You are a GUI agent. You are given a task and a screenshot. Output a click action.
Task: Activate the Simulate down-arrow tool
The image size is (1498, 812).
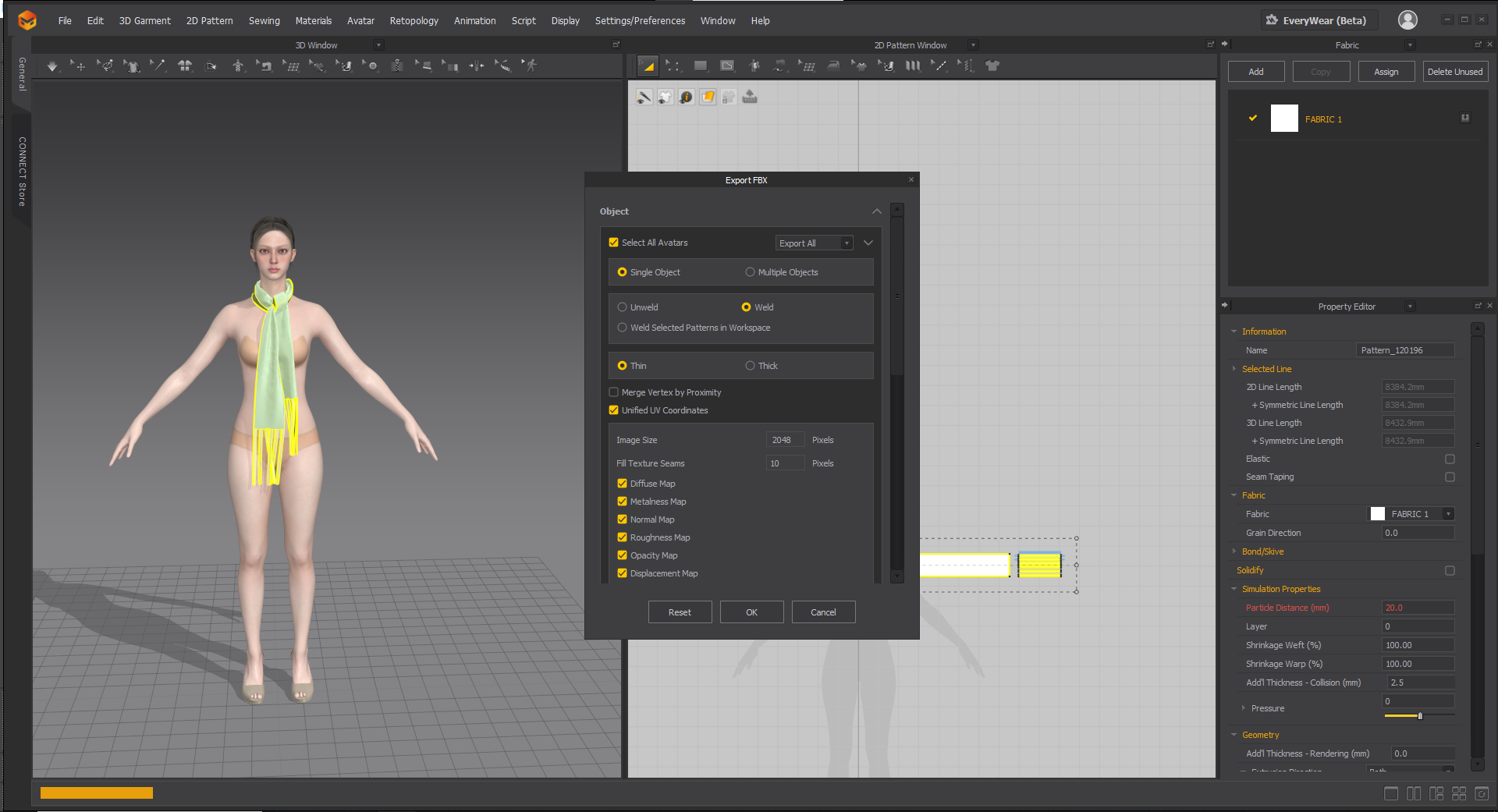coord(52,66)
